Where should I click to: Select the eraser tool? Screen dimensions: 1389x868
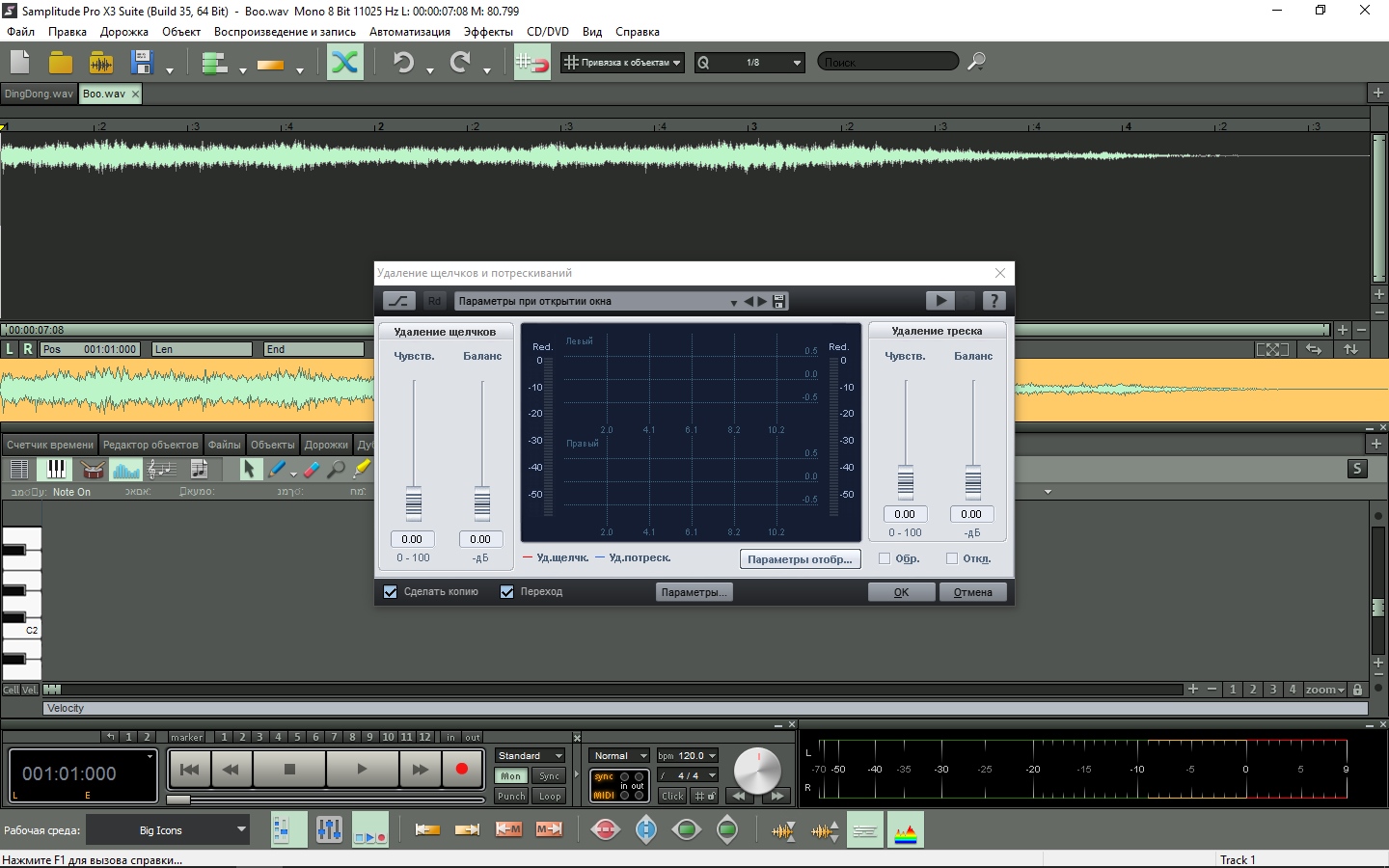311,470
